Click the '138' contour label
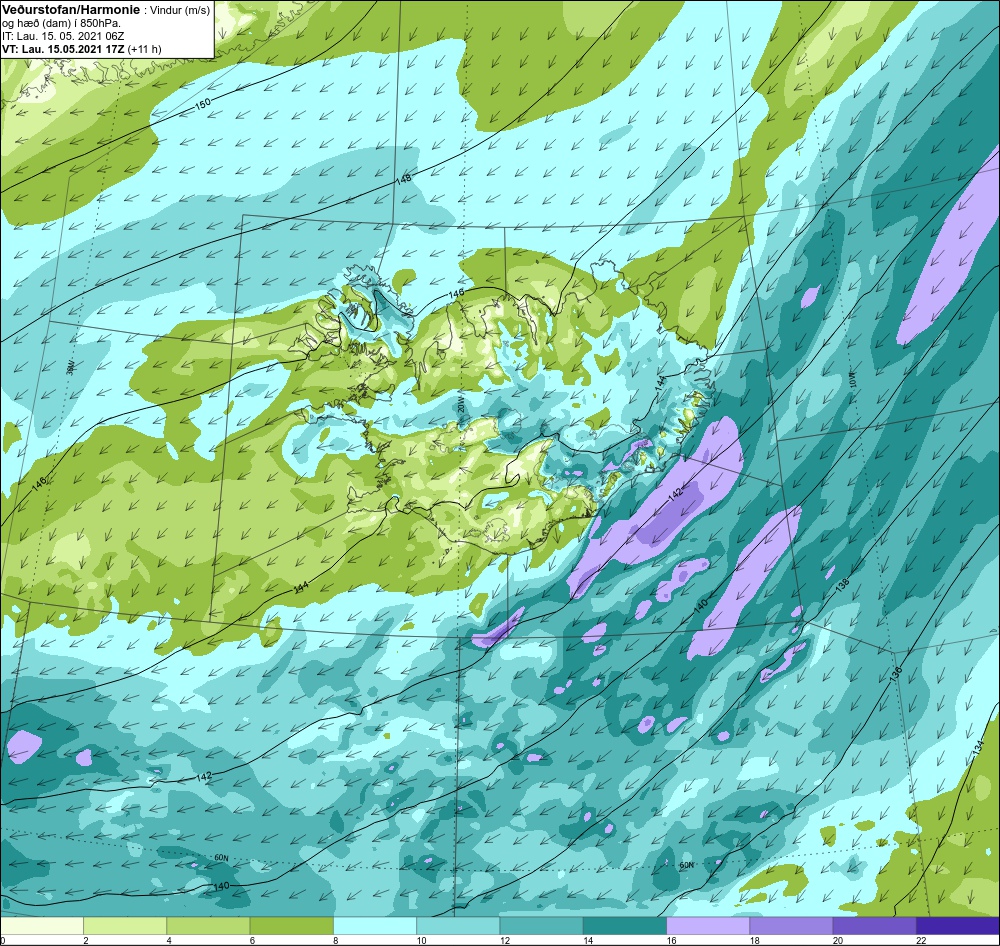Screen dimensions: 1000x946 (x=843, y=584)
